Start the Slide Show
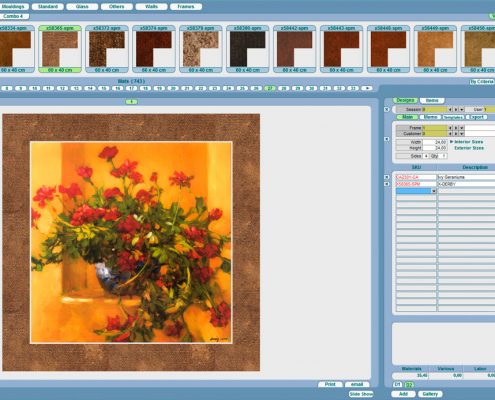The image size is (495, 400). click(x=361, y=394)
